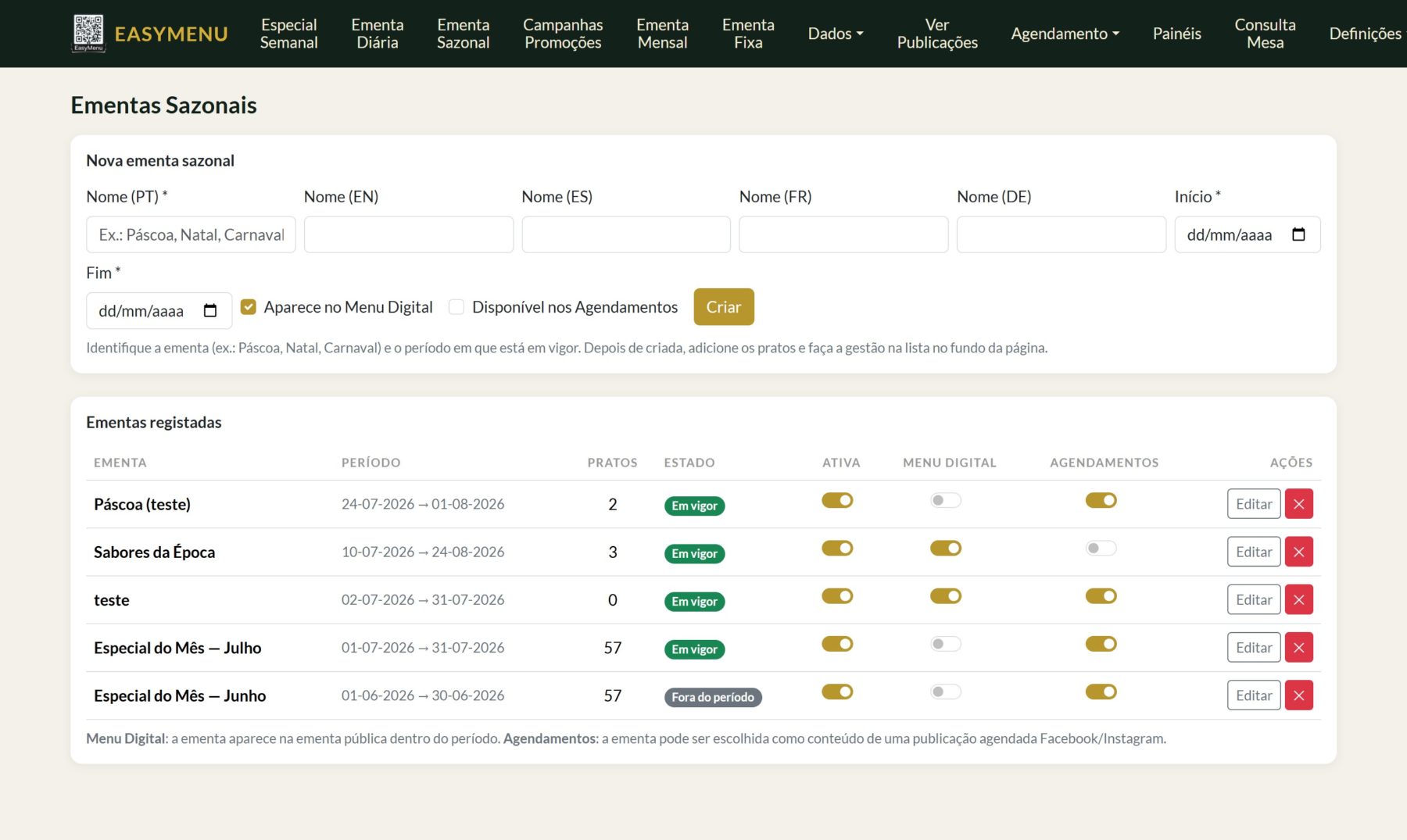The width and height of the screenshot is (1407, 840).
Task: Click period 01-06-2026 → 30-06-2026
Action: (423, 695)
